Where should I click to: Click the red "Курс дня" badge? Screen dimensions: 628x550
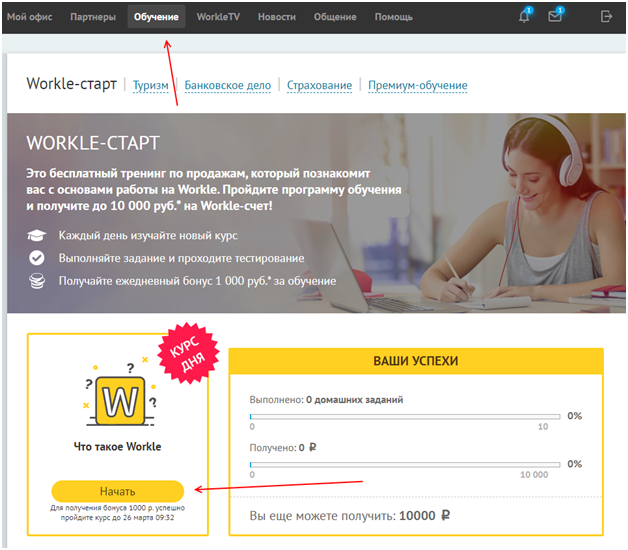point(188,353)
